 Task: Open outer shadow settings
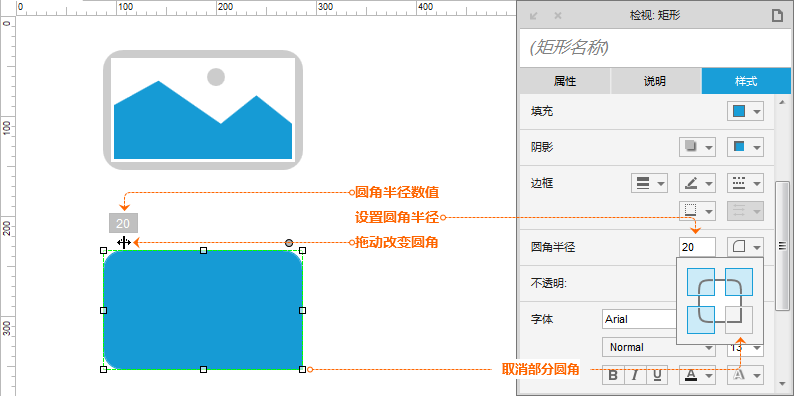tap(697, 147)
